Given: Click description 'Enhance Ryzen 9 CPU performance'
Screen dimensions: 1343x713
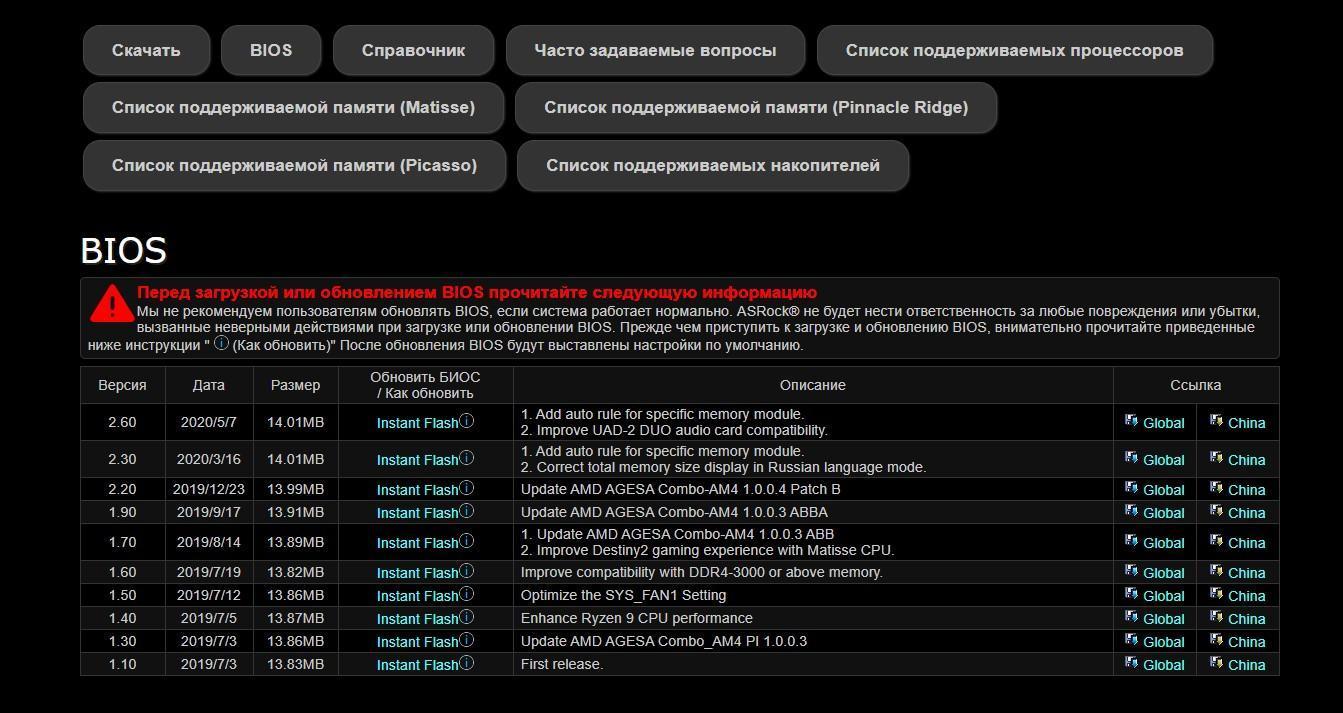Looking at the screenshot, I should tap(637, 618).
